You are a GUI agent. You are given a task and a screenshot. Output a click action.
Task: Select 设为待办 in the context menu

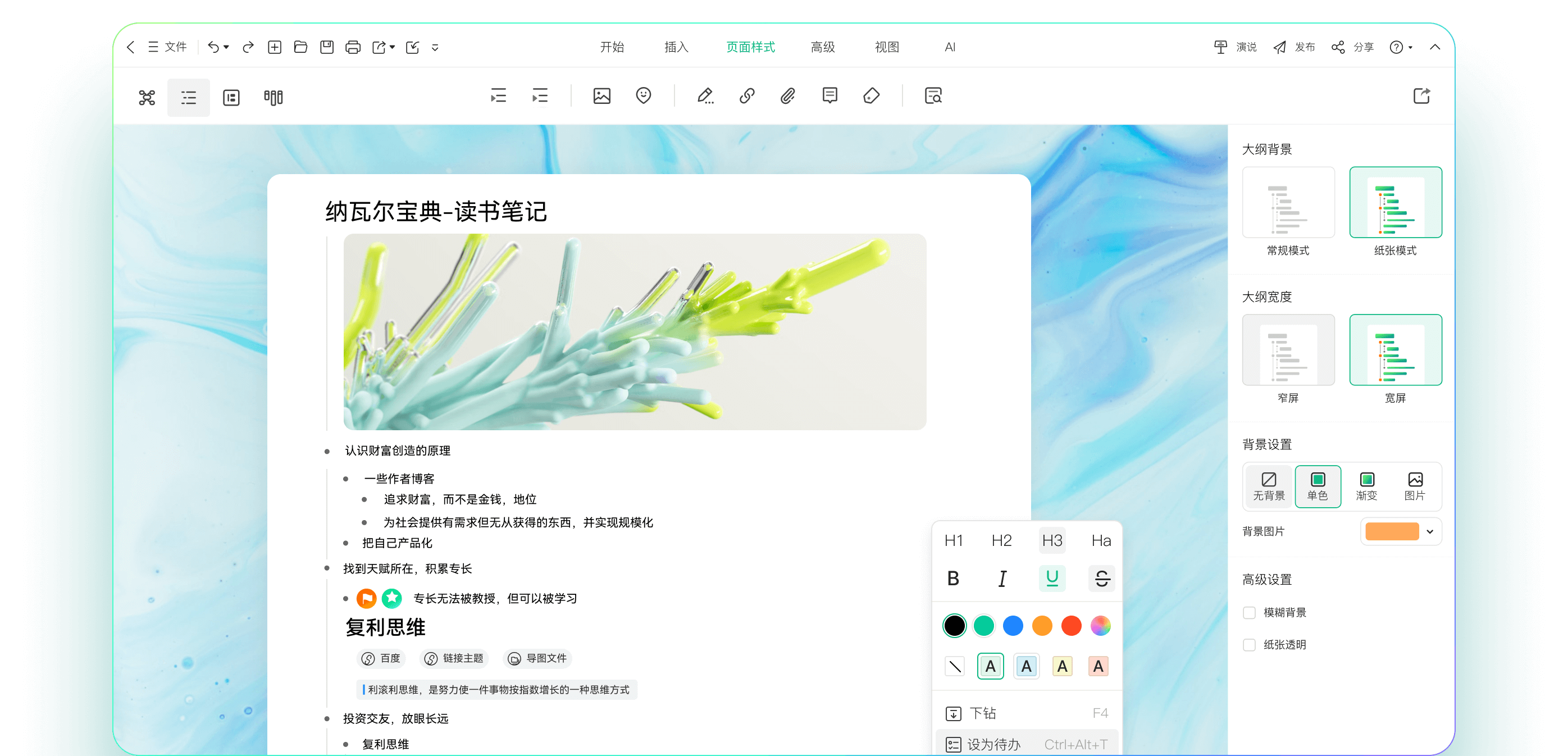coord(1027,744)
